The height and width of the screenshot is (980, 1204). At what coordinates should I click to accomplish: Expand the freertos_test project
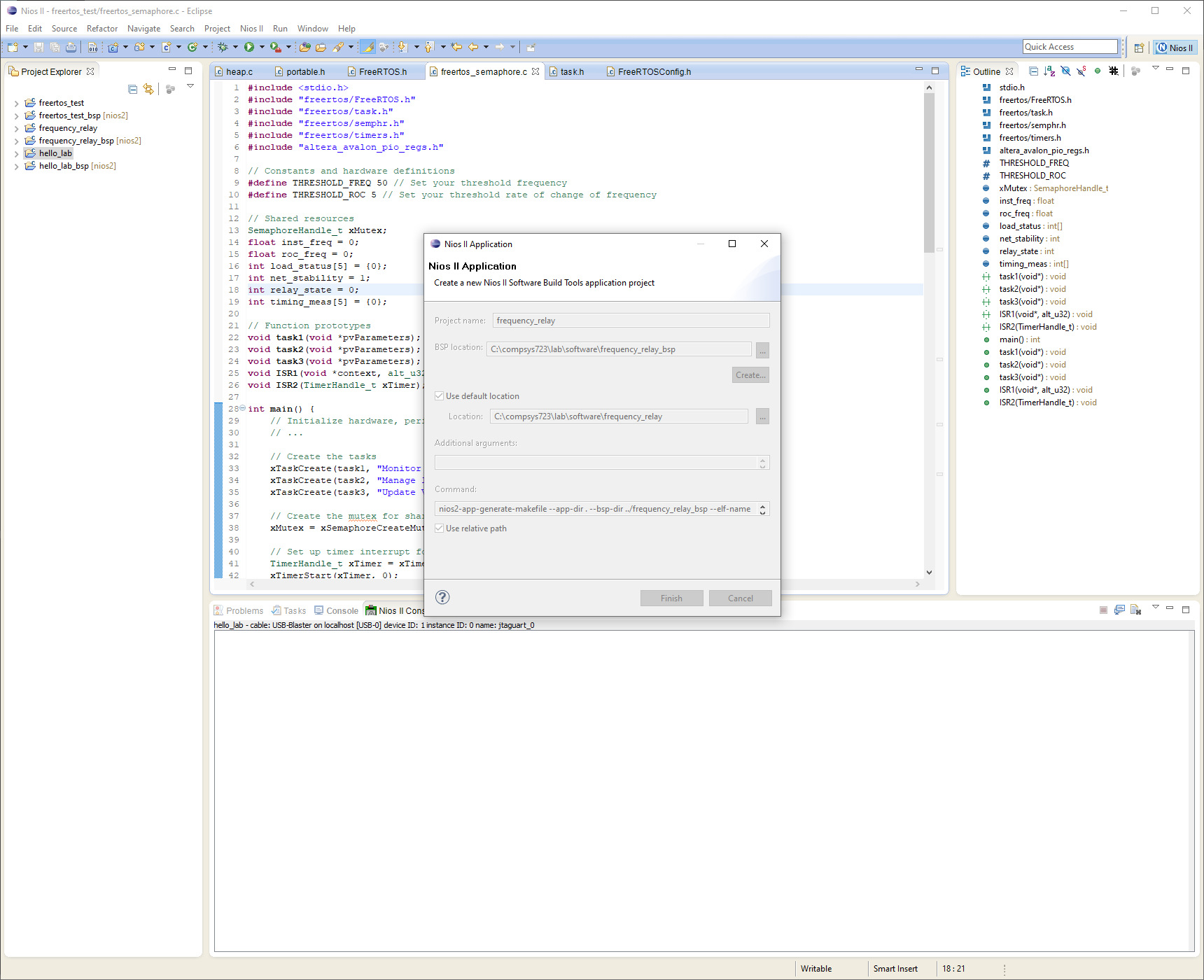pos(16,103)
